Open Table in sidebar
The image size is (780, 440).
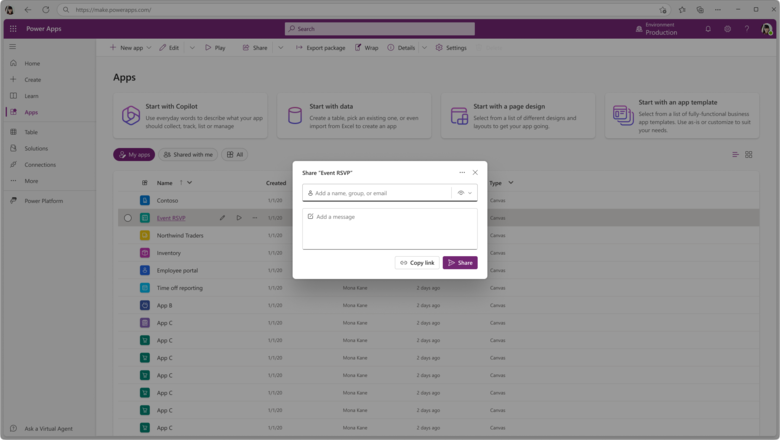tap(31, 132)
